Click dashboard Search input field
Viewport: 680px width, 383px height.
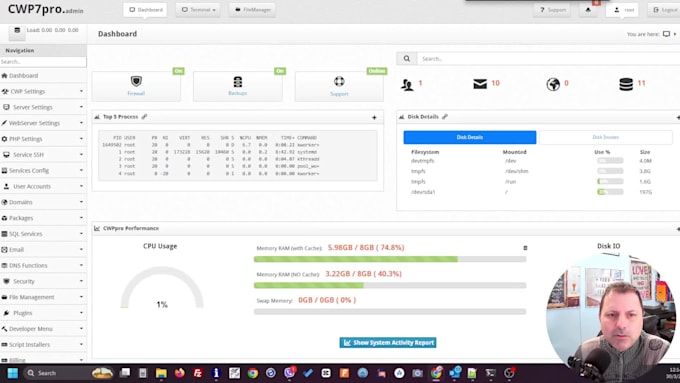tap(548, 59)
